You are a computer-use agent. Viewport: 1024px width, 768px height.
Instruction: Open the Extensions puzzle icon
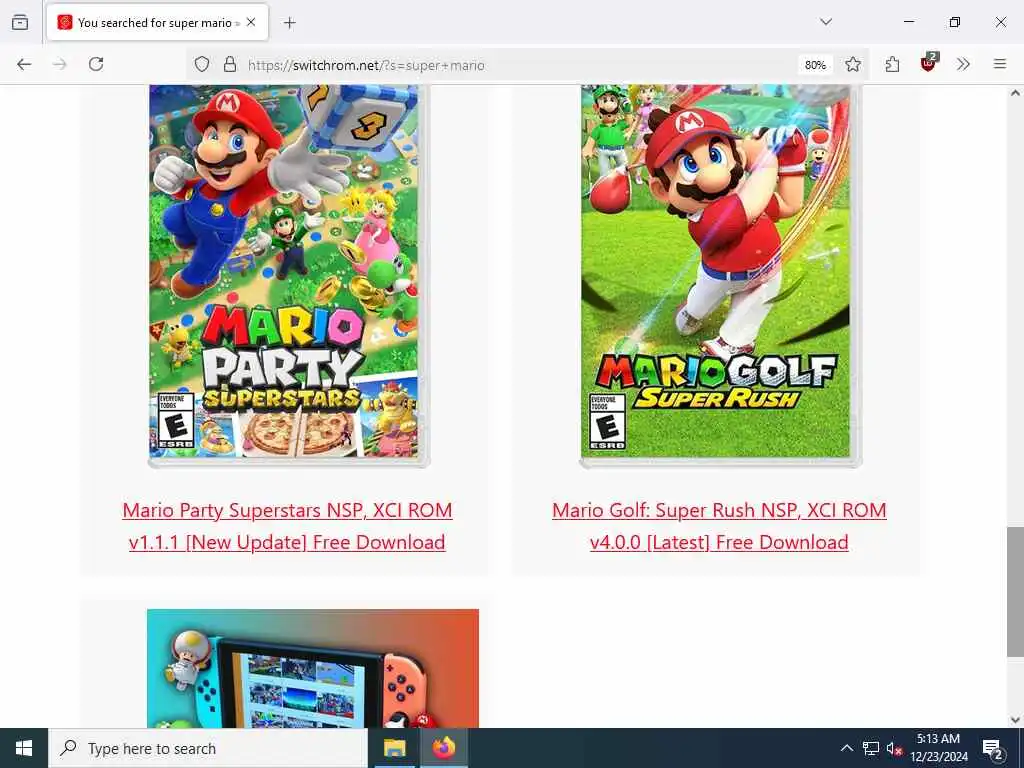coord(893,64)
